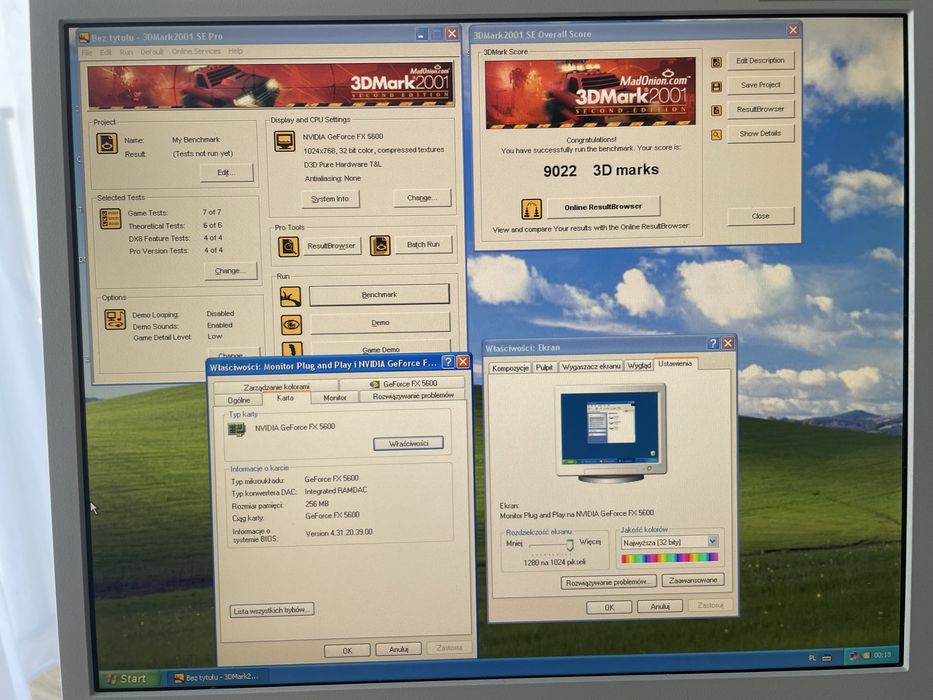Click the Demo button in Run section
This screenshot has width=933, height=700.
[380, 323]
